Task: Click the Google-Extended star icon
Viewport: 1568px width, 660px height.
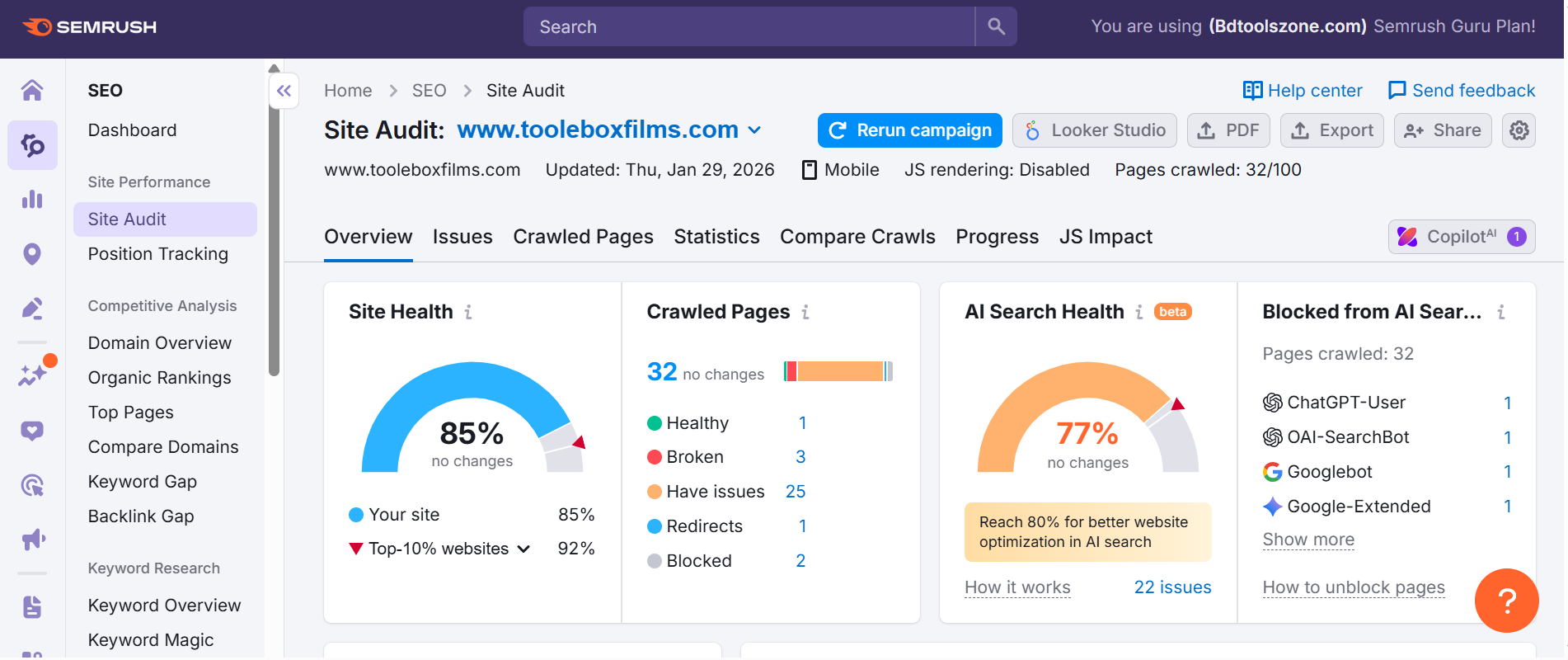Action: click(x=1274, y=507)
